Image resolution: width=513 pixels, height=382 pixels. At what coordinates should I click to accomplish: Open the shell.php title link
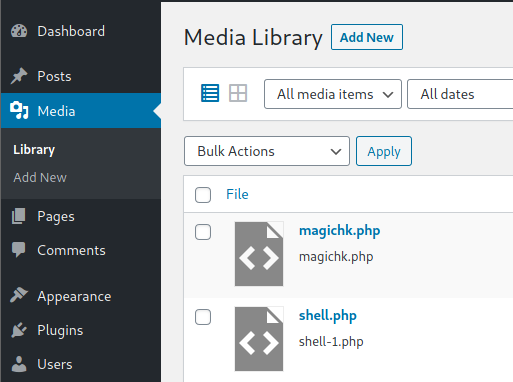(x=328, y=315)
